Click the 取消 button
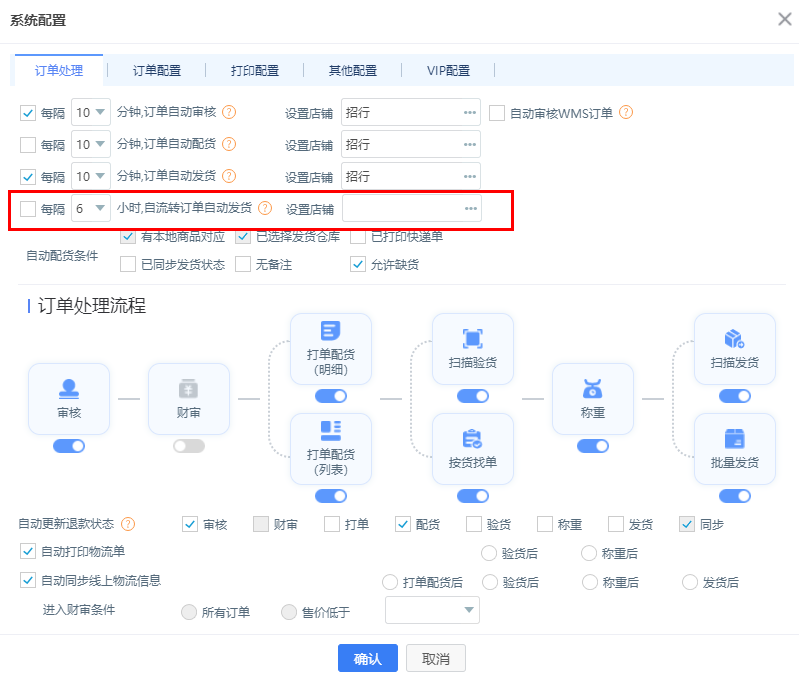The image size is (799, 679). 436,658
